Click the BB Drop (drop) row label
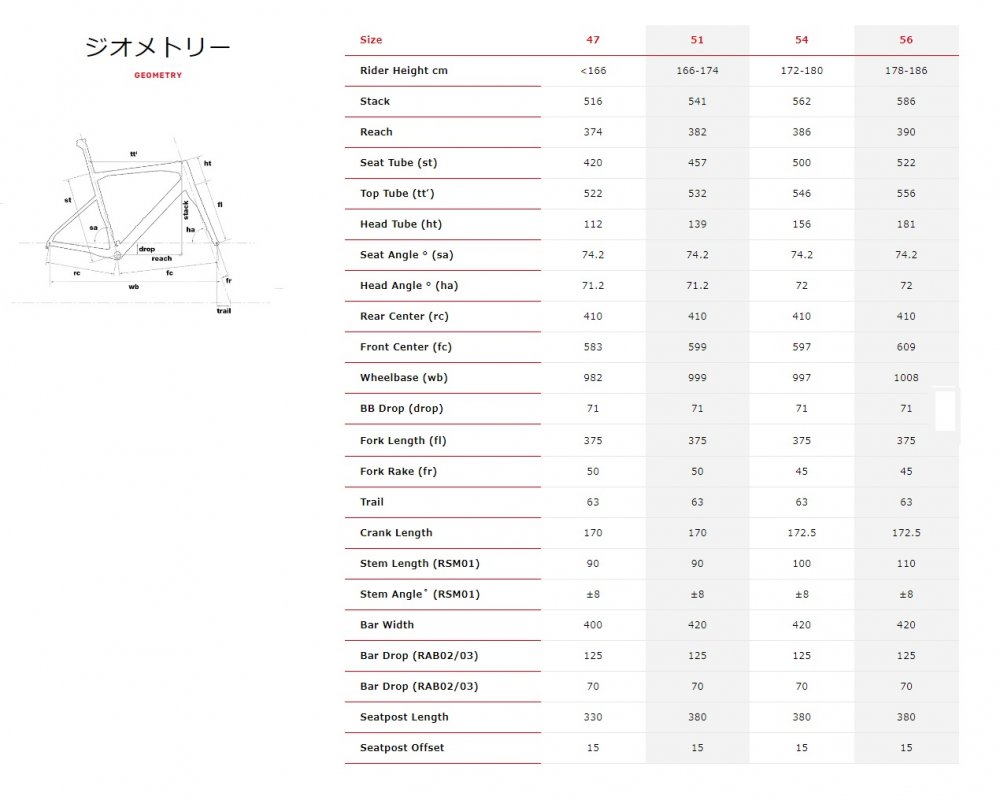The width and height of the screenshot is (1000, 800). pyautogui.click(x=401, y=410)
